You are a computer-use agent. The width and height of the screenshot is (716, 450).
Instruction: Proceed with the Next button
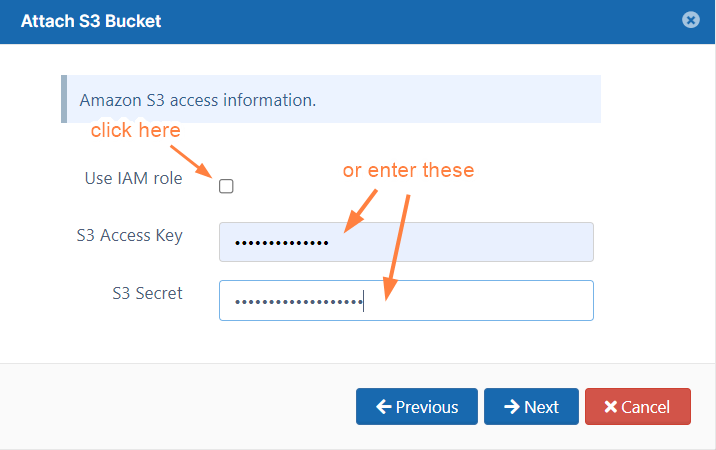coord(531,407)
